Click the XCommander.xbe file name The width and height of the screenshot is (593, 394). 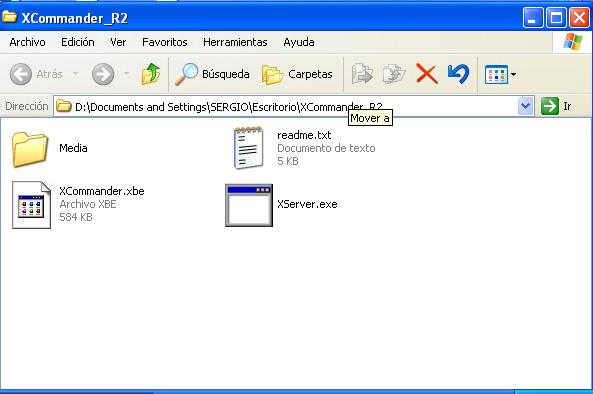[x=102, y=191]
